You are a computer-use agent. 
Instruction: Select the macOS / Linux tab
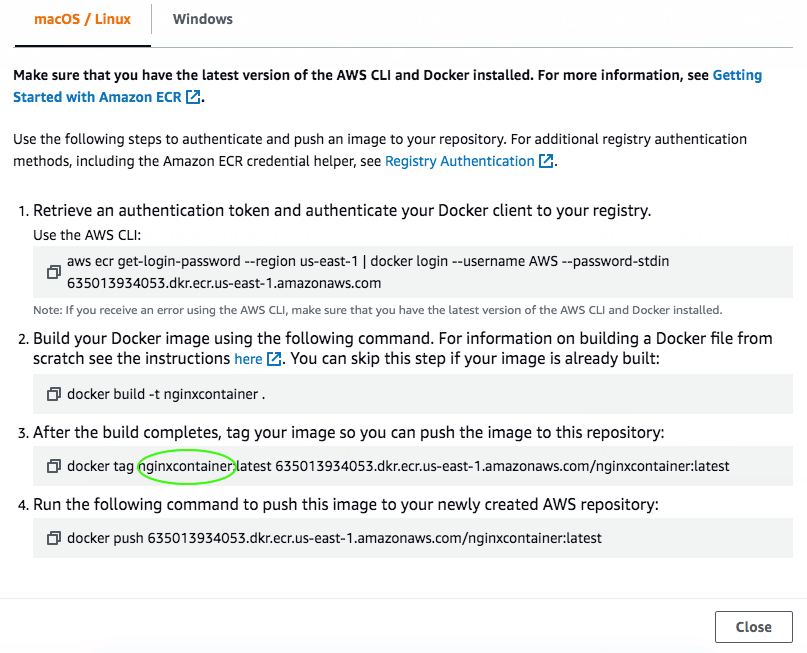pos(82,19)
